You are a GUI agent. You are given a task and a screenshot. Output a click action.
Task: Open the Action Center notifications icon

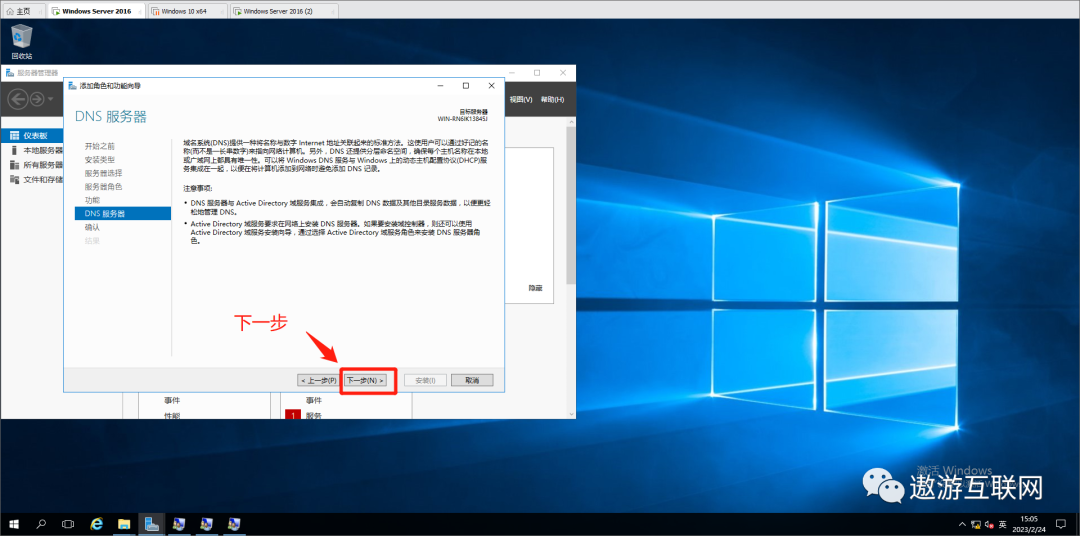1060,524
